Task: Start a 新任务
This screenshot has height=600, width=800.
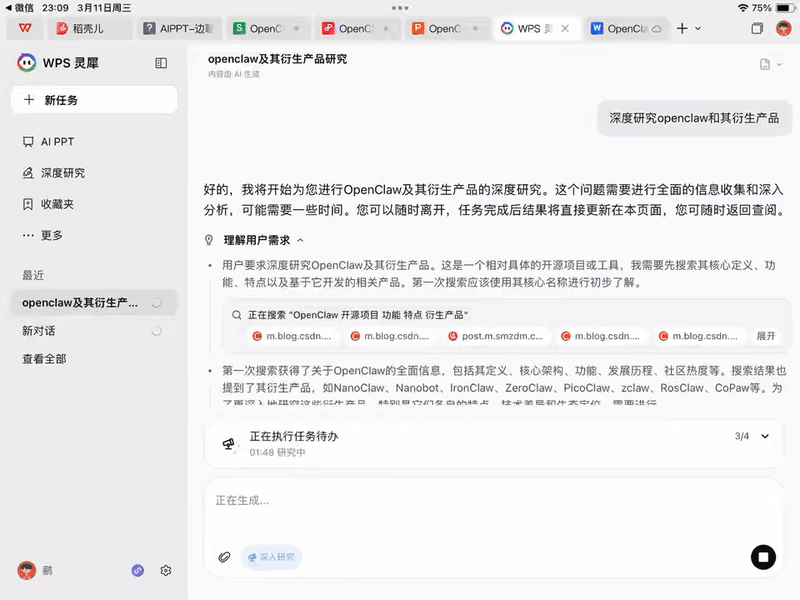Action: (x=94, y=100)
